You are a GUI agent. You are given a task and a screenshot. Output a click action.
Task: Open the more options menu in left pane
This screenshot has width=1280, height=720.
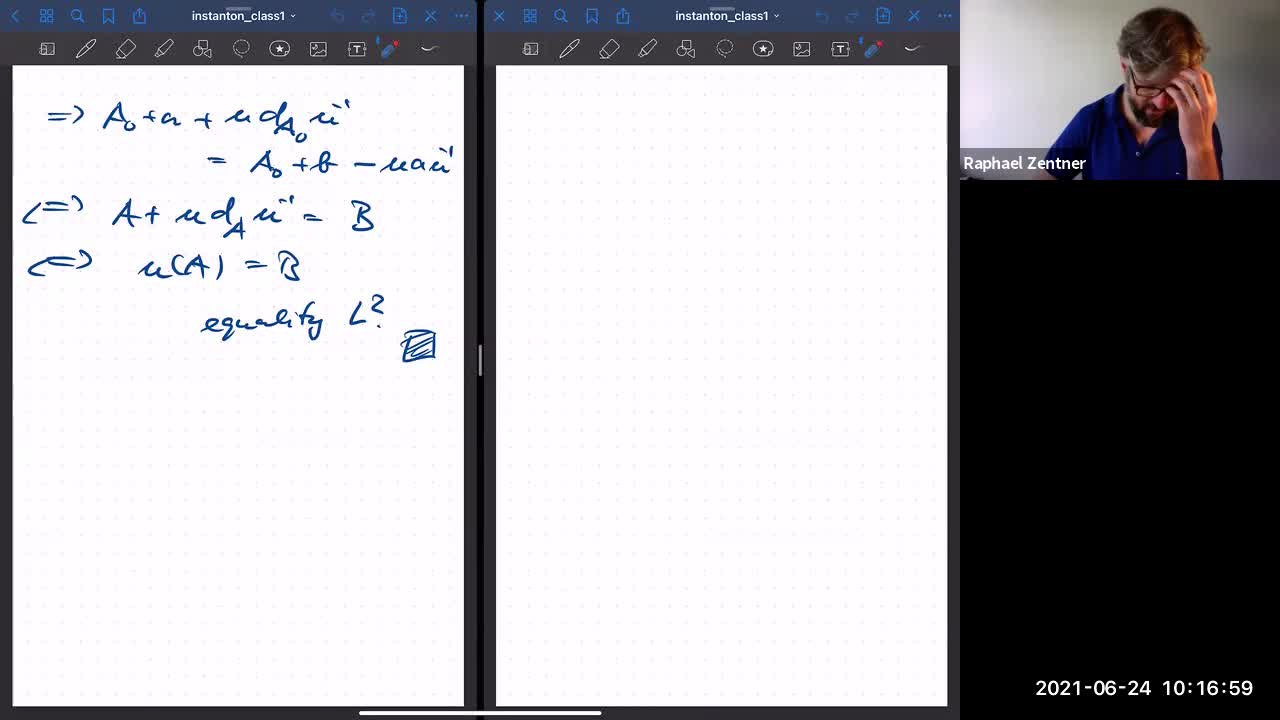coord(461,16)
